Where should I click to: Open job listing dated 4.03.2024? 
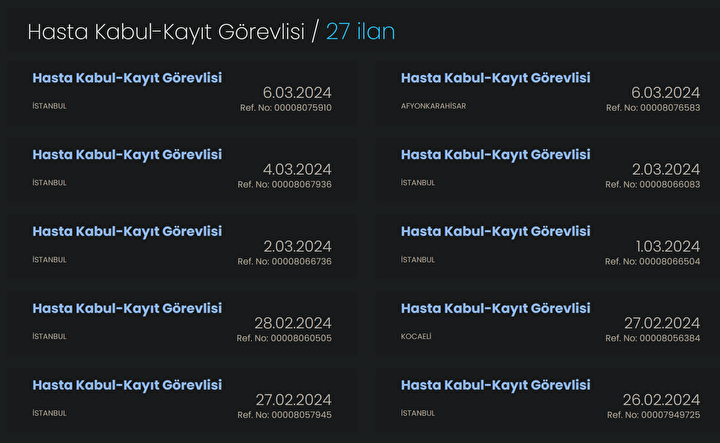(x=127, y=155)
